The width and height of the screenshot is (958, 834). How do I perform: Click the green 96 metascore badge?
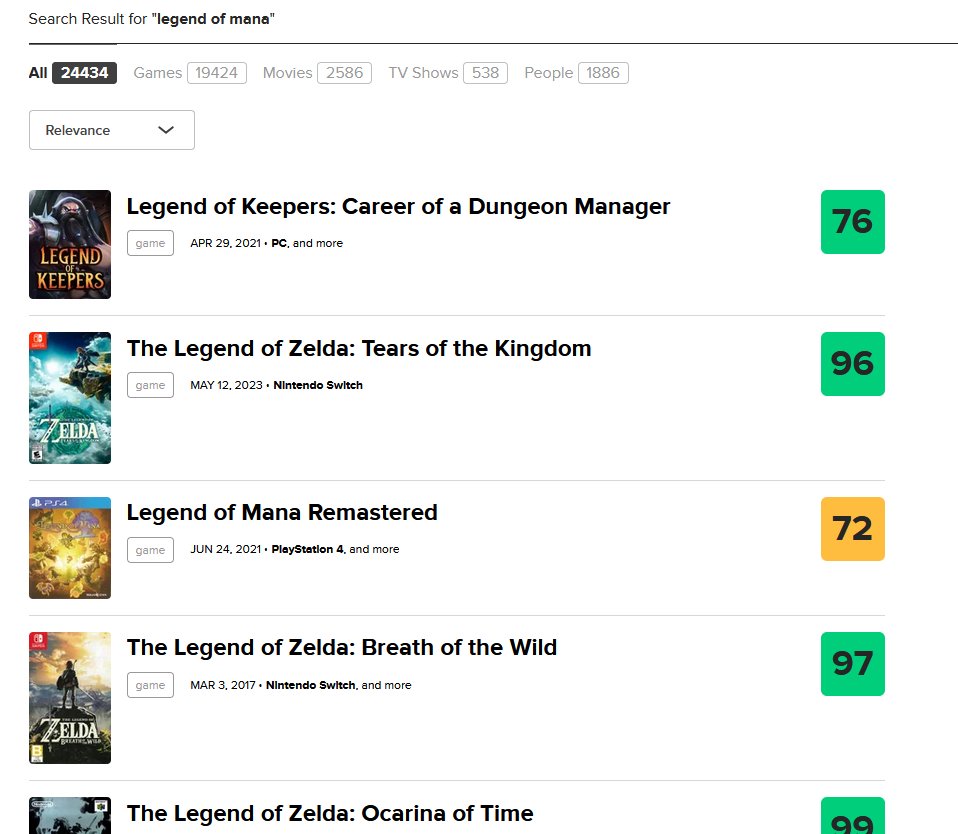(852, 364)
